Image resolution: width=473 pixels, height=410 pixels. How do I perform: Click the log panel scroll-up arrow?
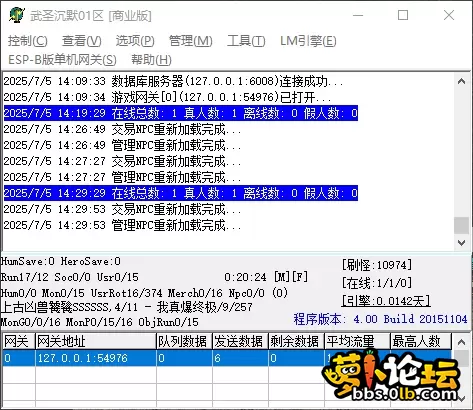point(462,81)
